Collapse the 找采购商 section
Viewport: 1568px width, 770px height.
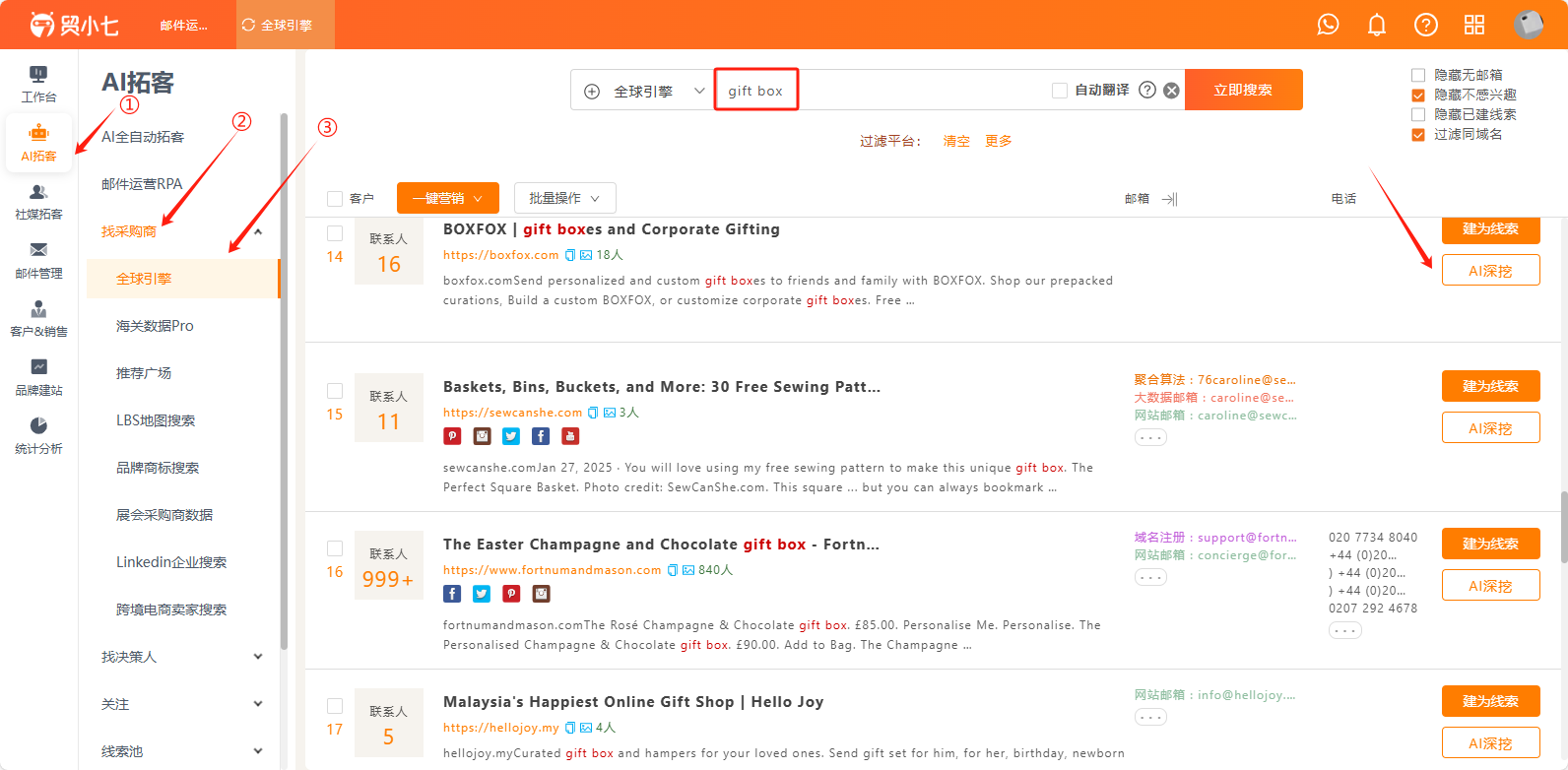coord(258,231)
